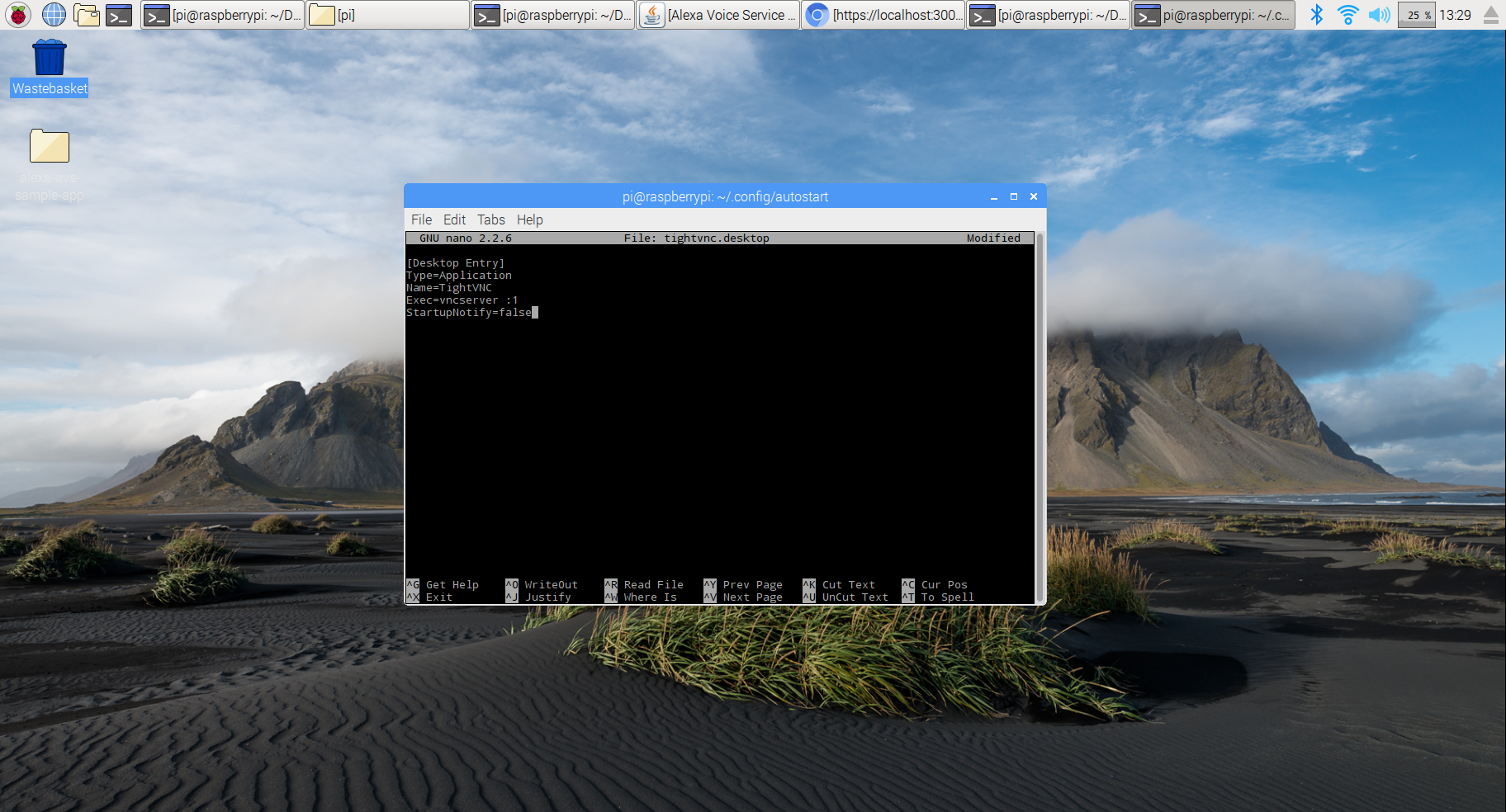This screenshot has width=1506, height=812.
Task: Toggle Wi-Fi via the network tray icon
Action: click(x=1348, y=14)
